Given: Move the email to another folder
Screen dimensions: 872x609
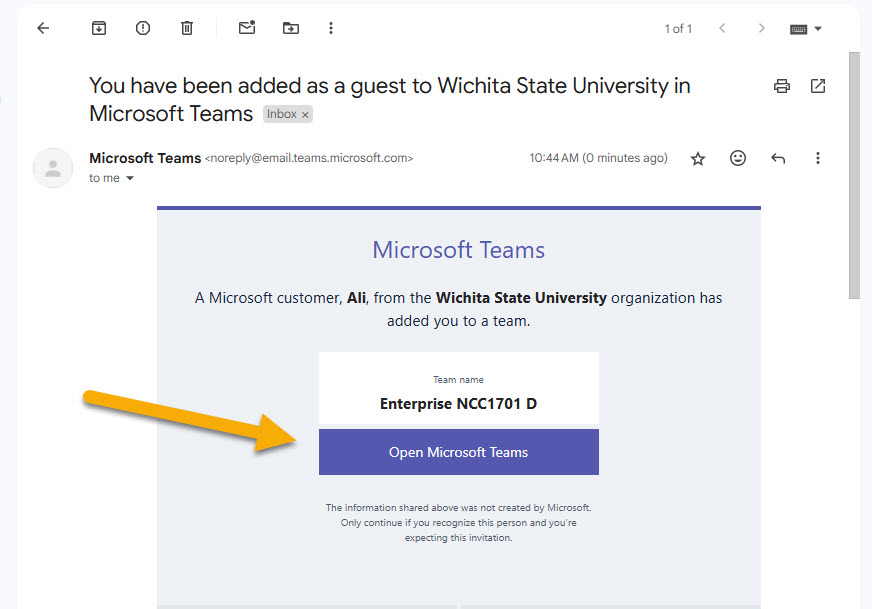Looking at the screenshot, I should point(290,27).
